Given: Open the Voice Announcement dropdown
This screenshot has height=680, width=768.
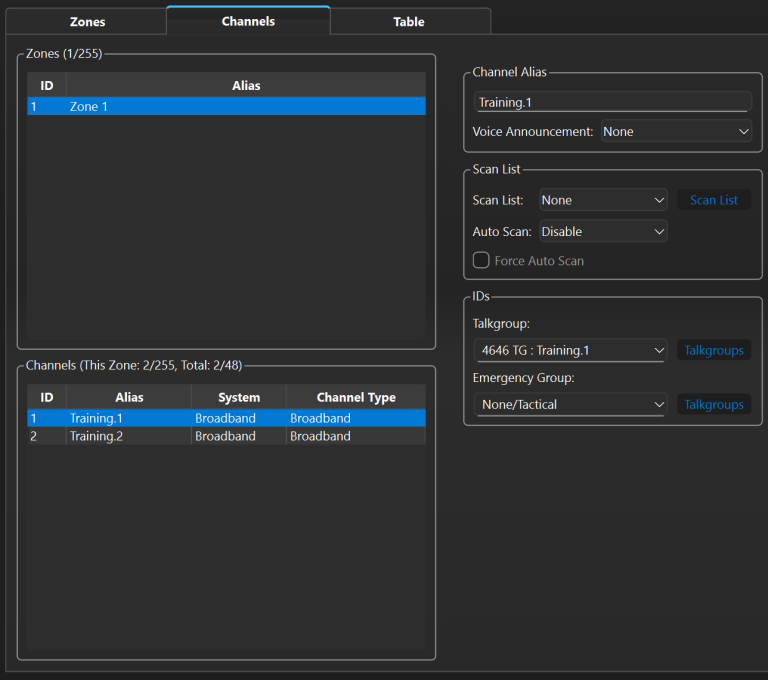Looking at the screenshot, I should click(x=676, y=131).
